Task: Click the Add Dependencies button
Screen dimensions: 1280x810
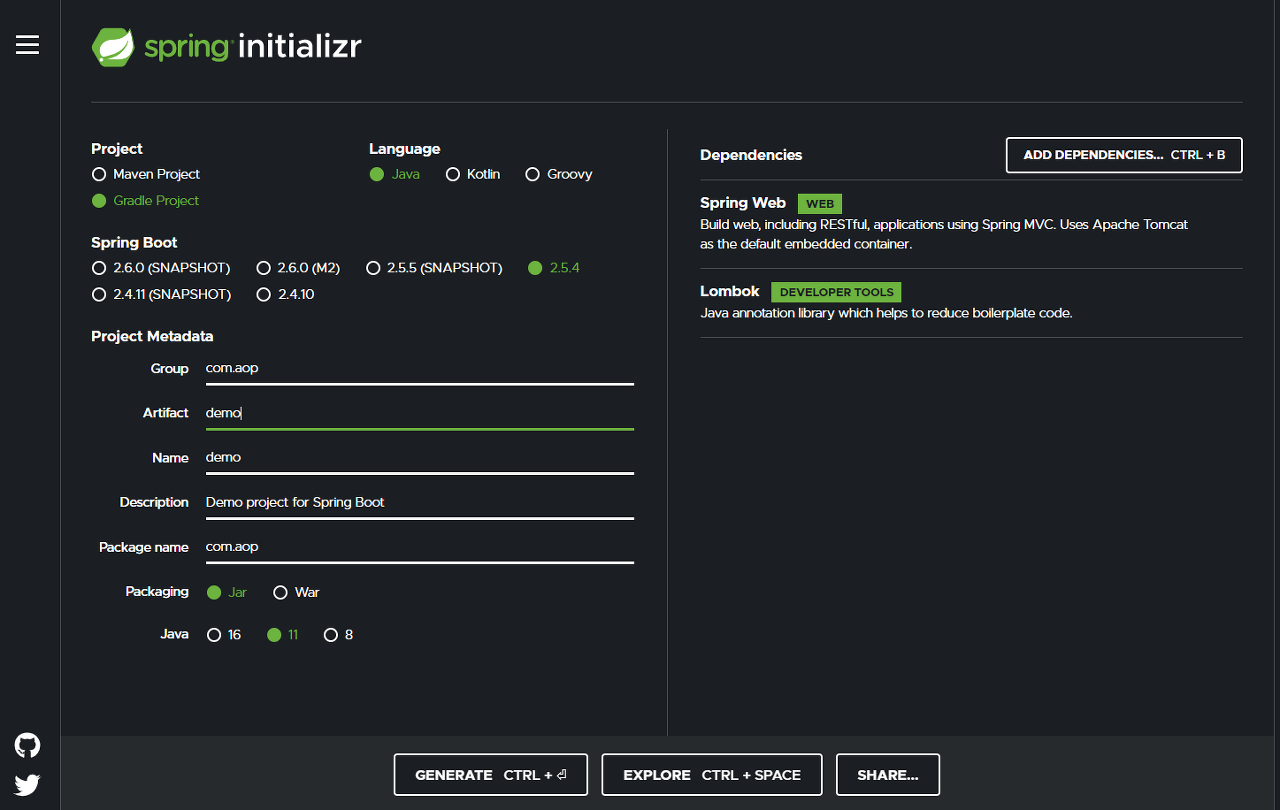Action: [x=1124, y=155]
